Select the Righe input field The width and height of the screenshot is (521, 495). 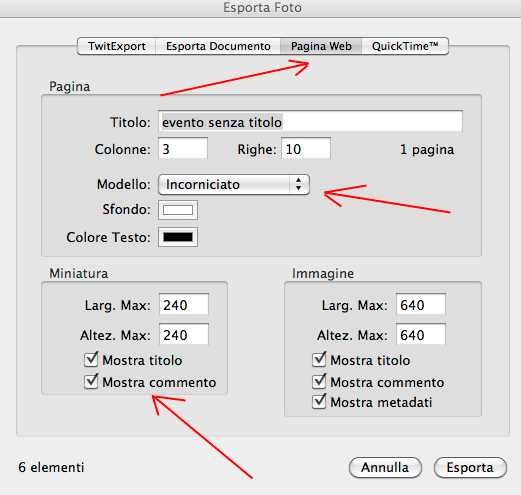pos(306,148)
